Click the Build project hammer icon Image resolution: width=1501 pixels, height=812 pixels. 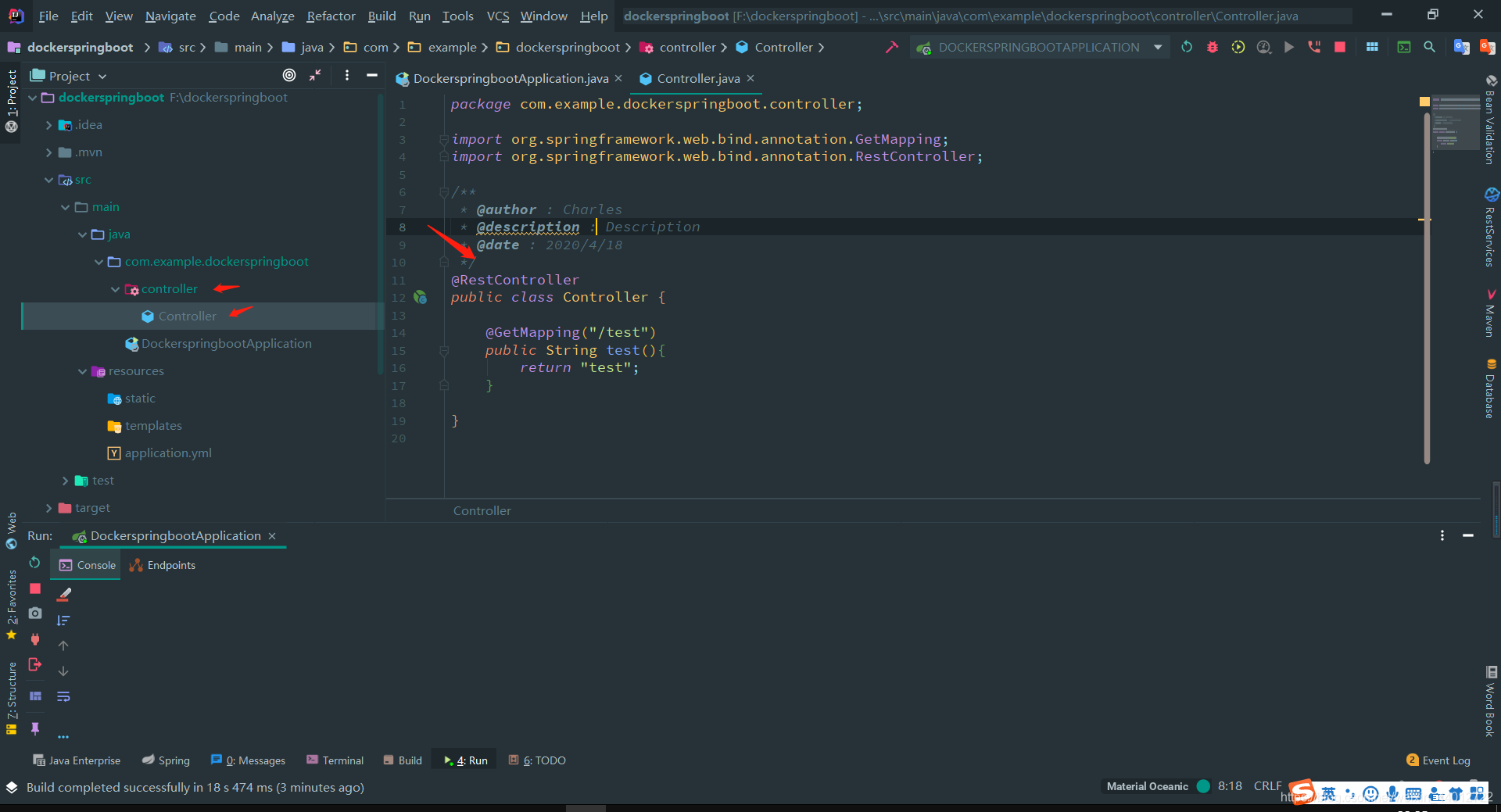[x=892, y=47]
